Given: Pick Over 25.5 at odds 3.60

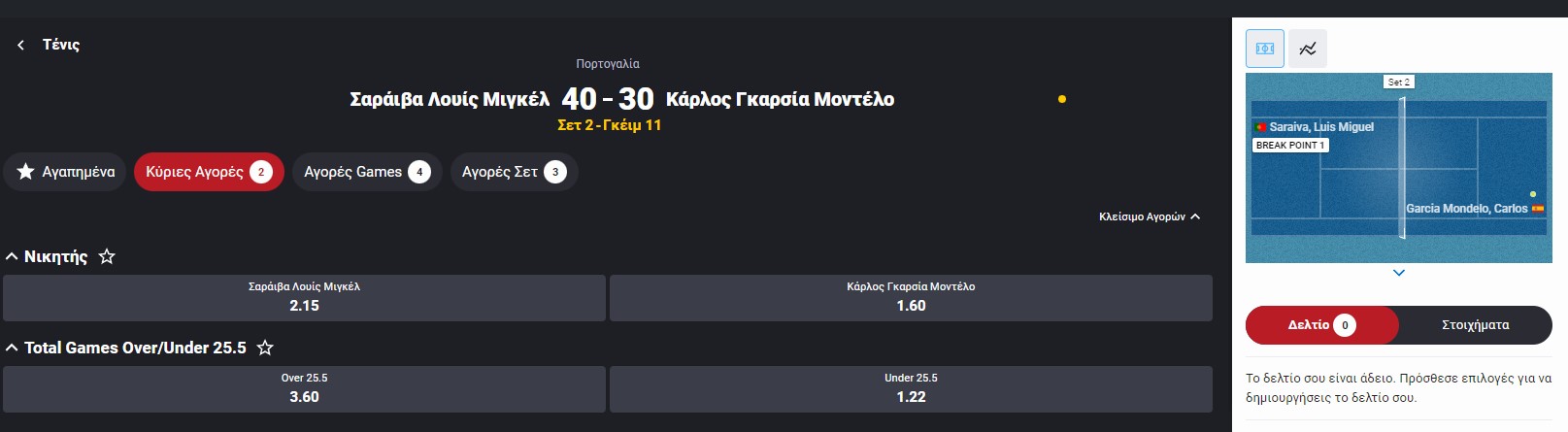Looking at the screenshot, I should pos(304,389).
